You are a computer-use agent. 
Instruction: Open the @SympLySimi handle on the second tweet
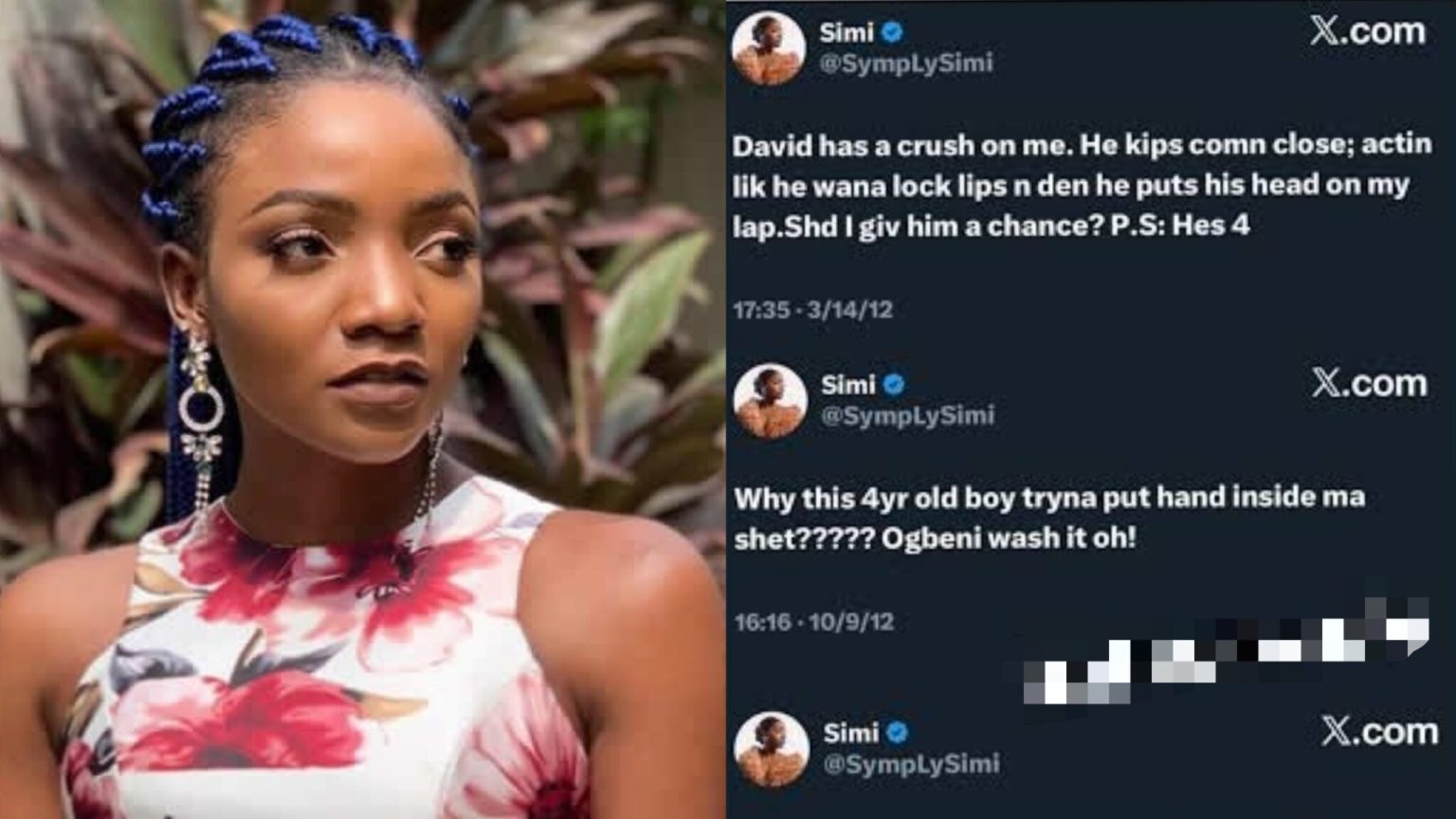[907, 415]
